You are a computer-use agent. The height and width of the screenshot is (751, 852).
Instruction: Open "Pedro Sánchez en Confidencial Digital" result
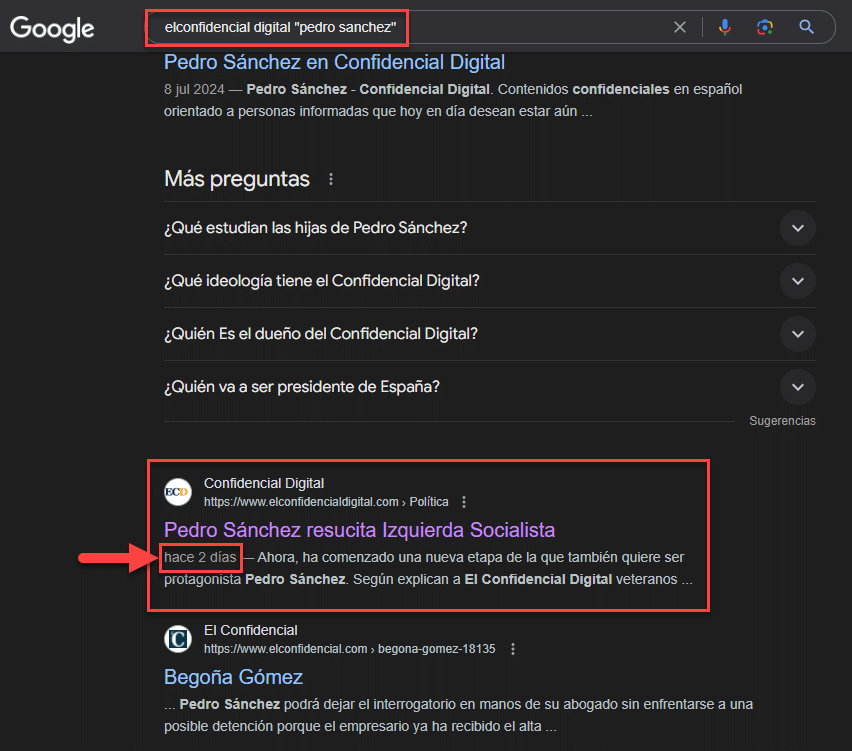[x=334, y=62]
